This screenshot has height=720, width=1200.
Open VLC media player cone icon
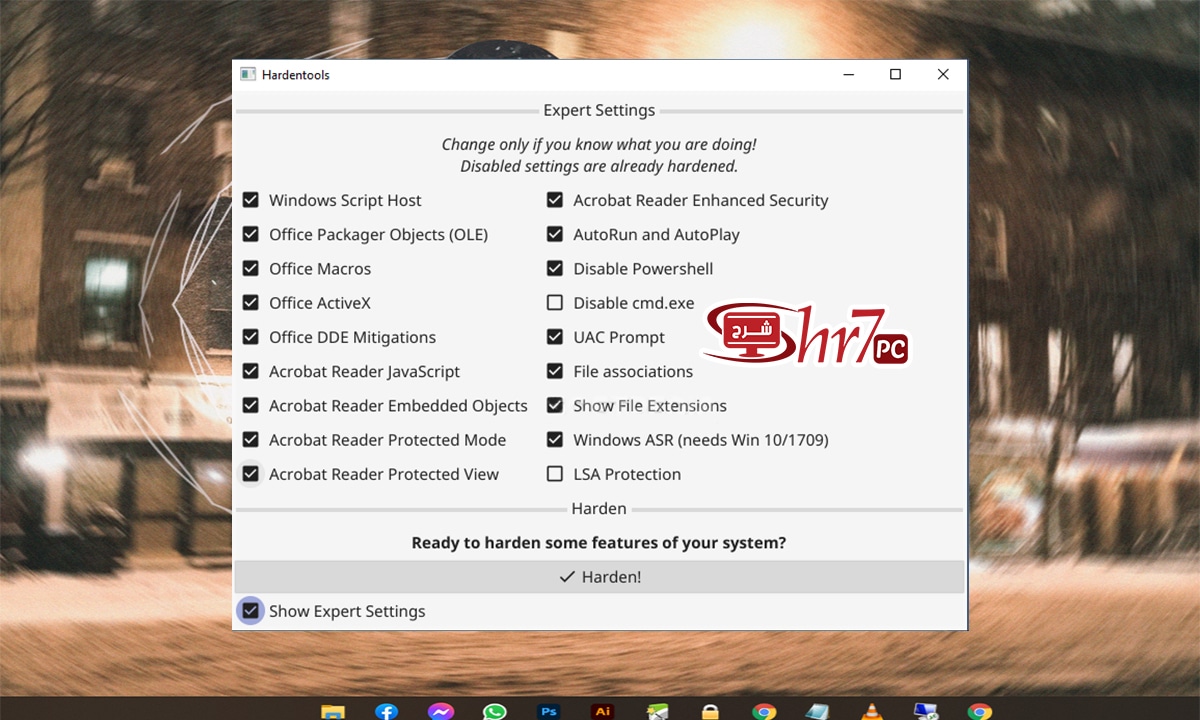[x=872, y=711]
